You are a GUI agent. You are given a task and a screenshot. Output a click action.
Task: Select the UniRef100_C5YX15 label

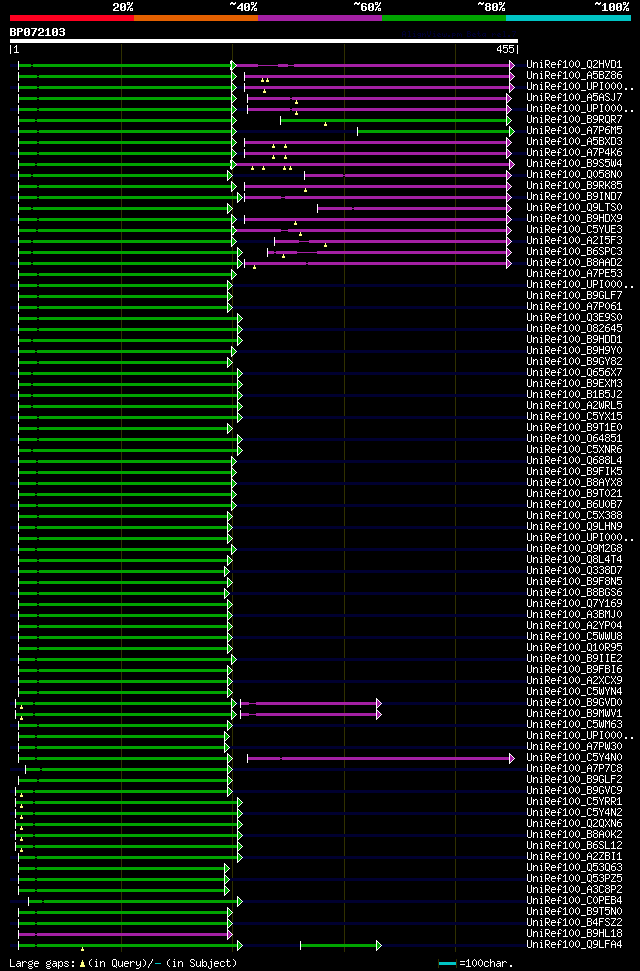click(574, 417)
